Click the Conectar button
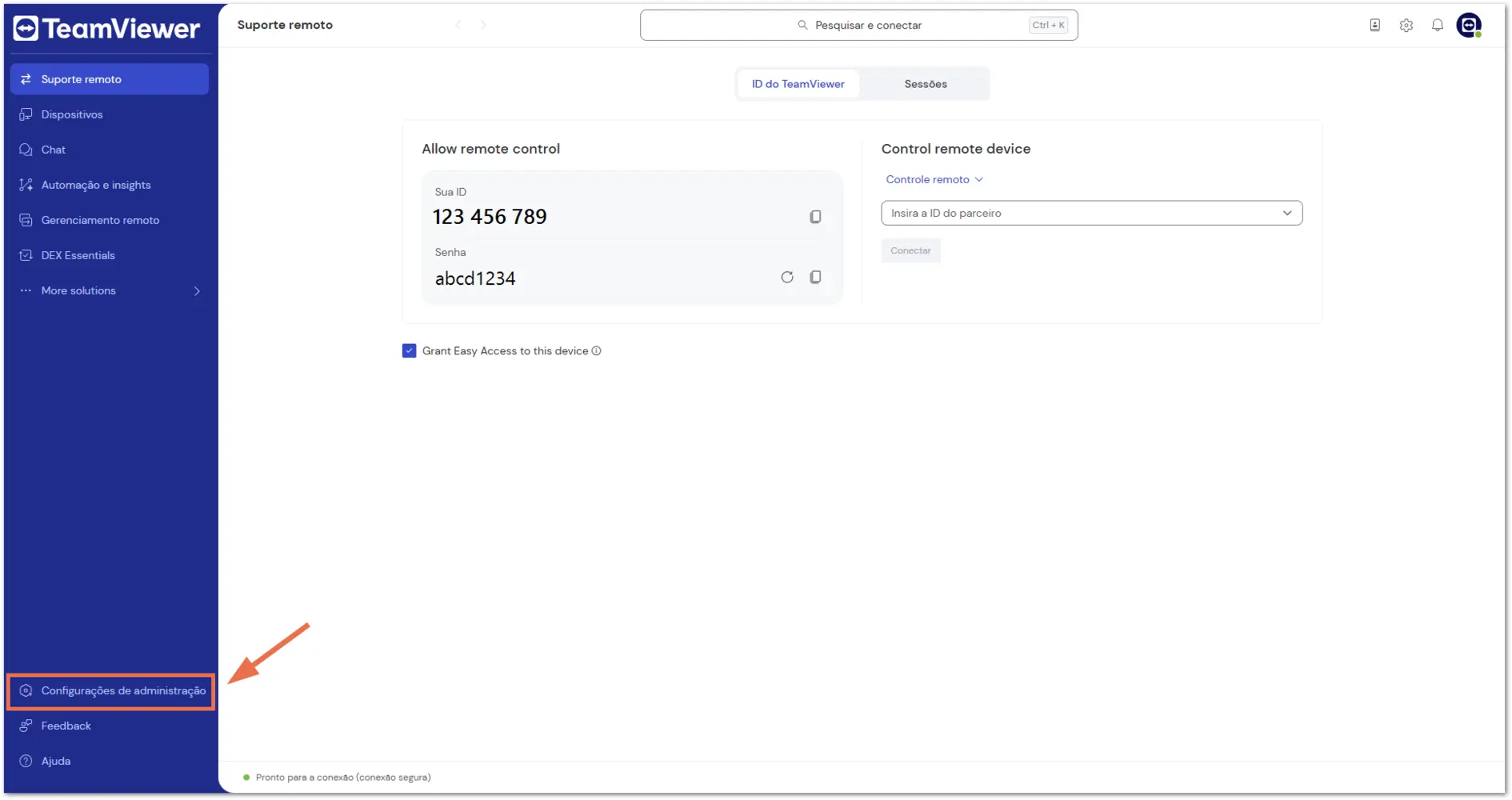Image resolution: width=1512 pixels, height=800 pixels. [911, 251]
